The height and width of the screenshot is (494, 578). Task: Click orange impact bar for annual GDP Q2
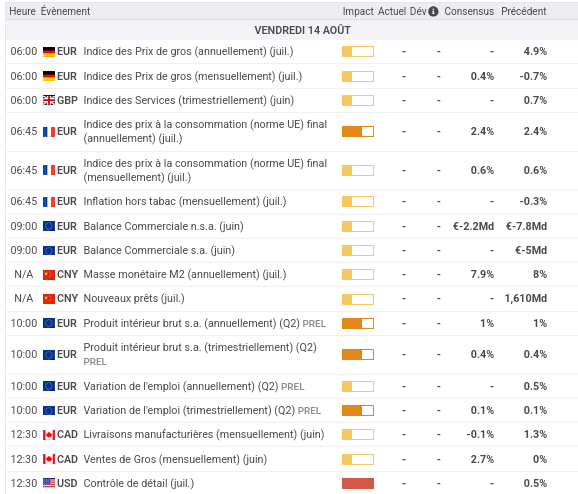point(358,323)
